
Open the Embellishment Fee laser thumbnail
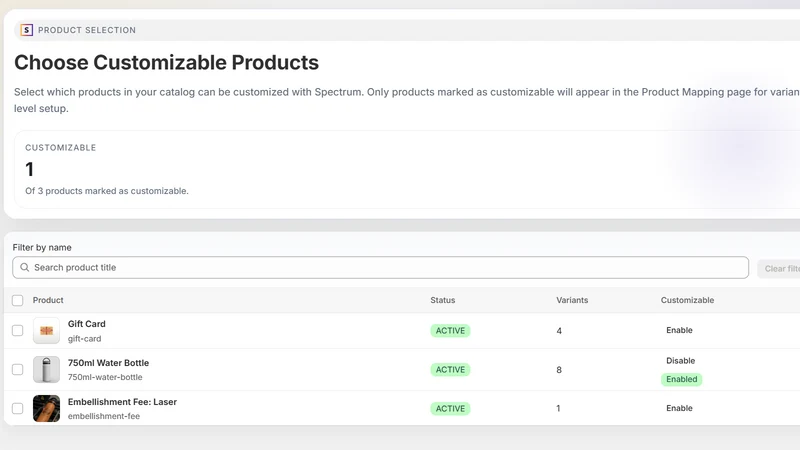(46, 408)
